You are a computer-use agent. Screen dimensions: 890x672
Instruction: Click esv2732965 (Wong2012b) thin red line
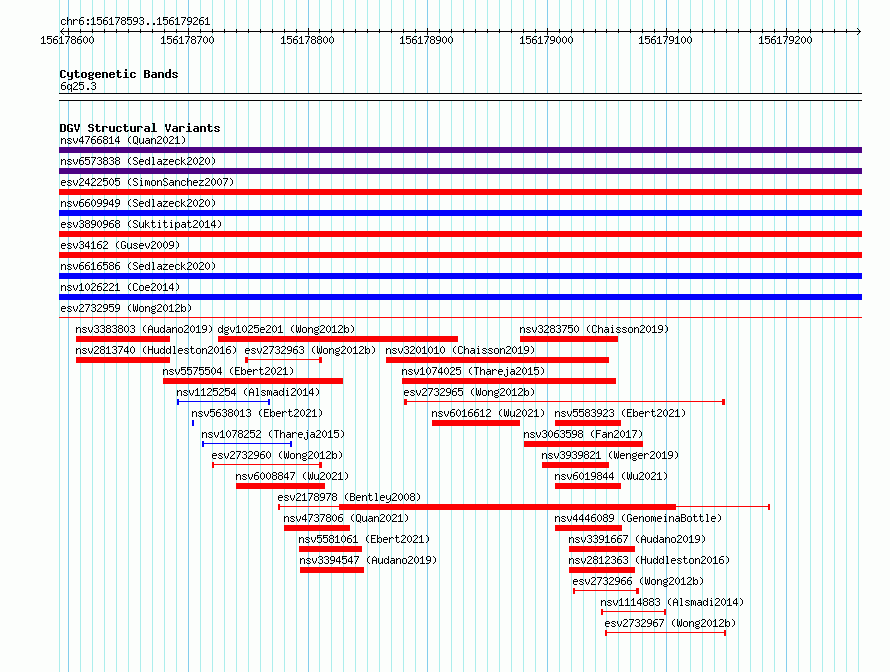564,402
